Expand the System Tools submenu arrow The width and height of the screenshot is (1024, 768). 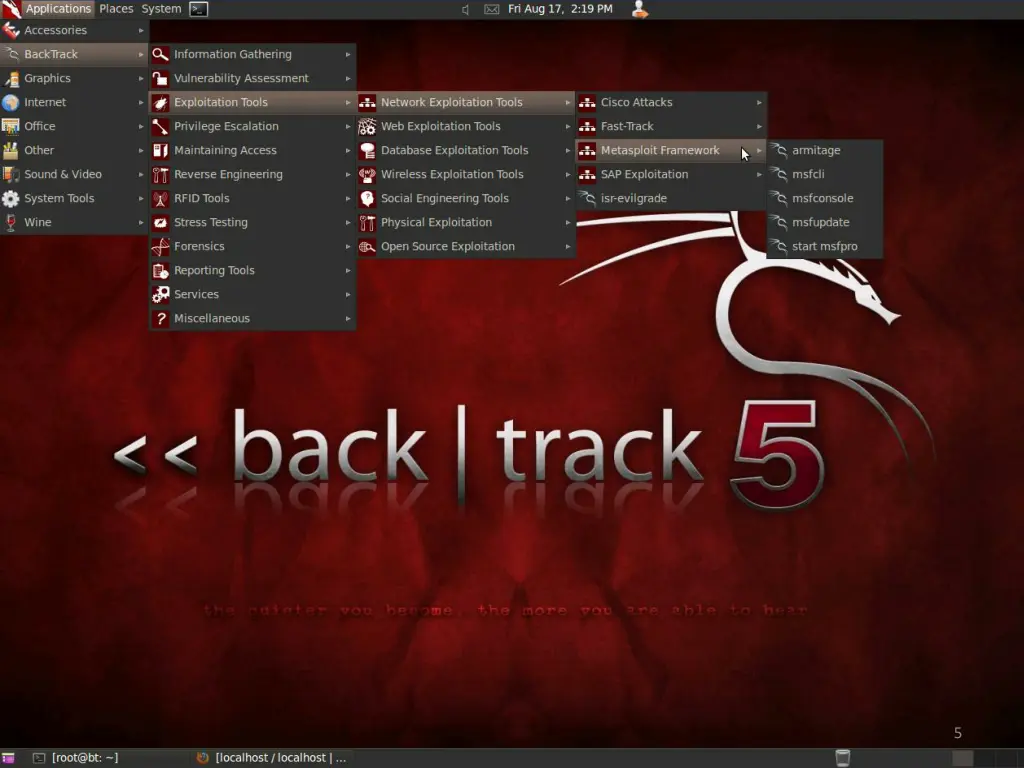click(140, 199)
